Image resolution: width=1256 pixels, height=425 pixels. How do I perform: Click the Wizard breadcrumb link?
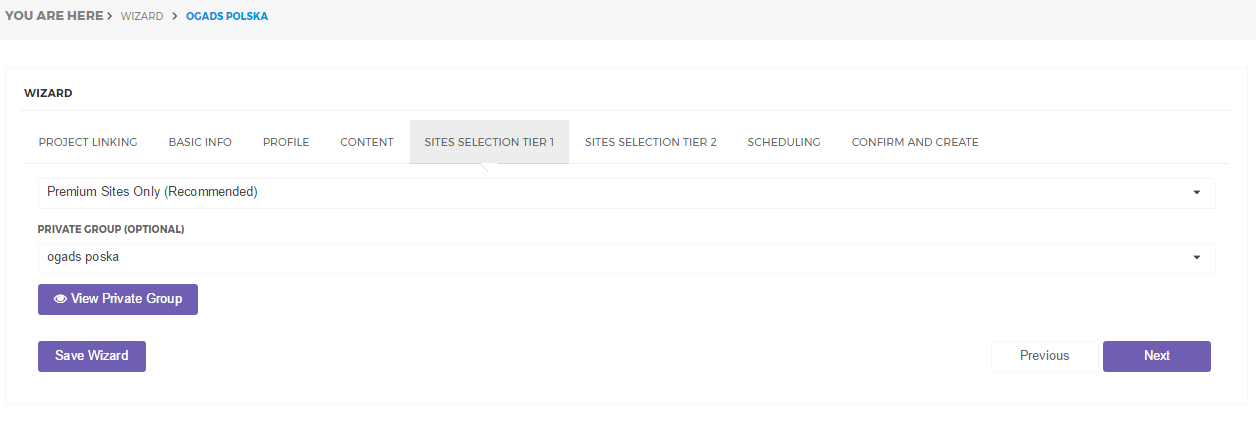(x=142, y=17)
